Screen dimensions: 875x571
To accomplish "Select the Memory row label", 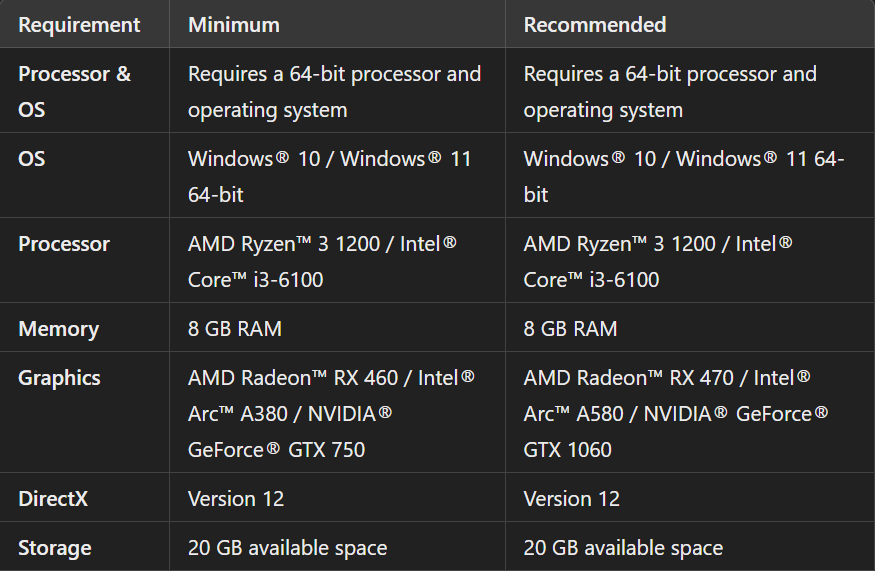I will click(x=58, y=329).
